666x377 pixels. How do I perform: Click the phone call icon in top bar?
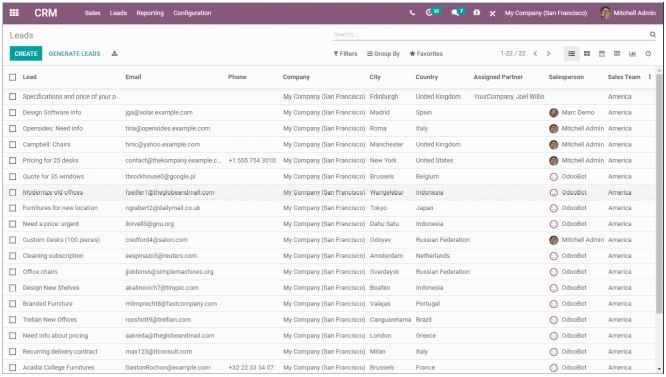pyautogui.click(x=412, y=13)
